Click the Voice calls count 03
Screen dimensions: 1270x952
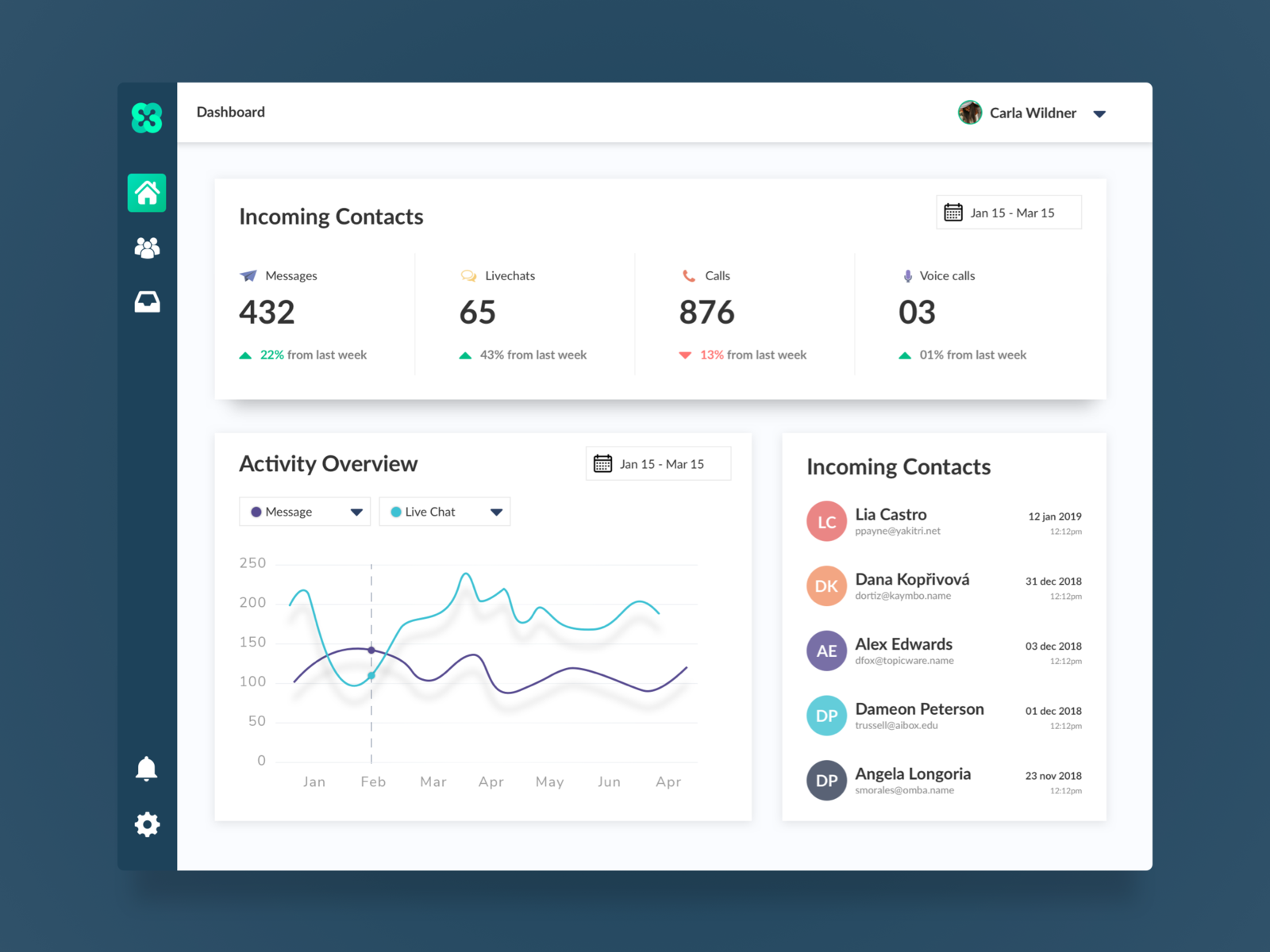(918, 313)
